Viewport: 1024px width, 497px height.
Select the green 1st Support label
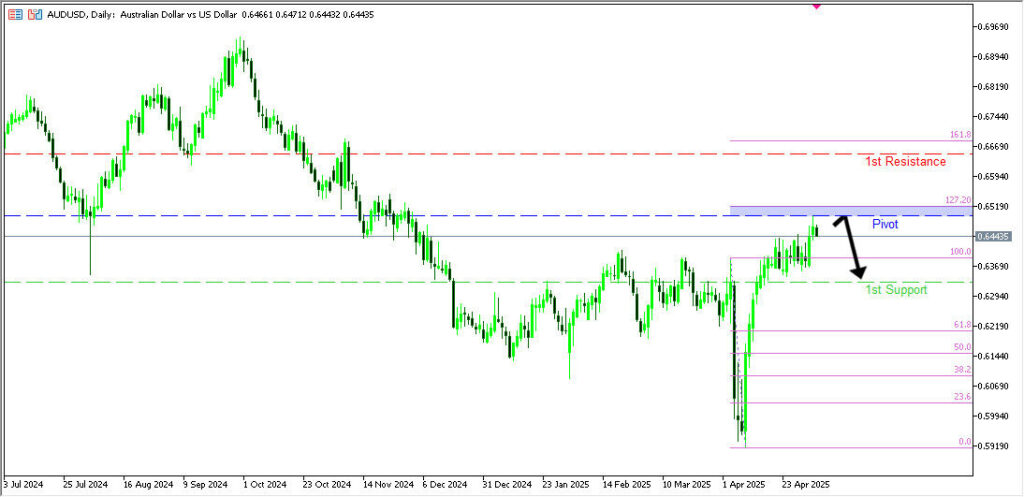(895, 289)
